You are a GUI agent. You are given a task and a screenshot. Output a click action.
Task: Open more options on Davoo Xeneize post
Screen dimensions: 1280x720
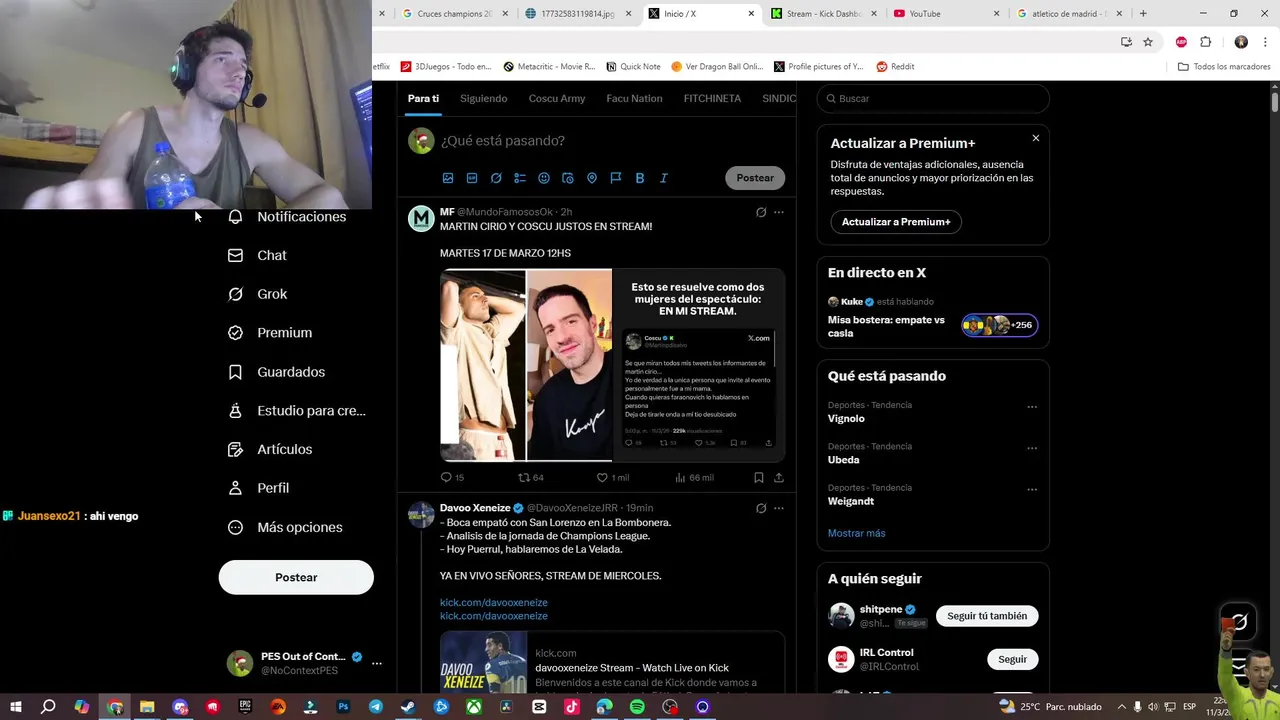pyautogui.click(x=779, y=508)
